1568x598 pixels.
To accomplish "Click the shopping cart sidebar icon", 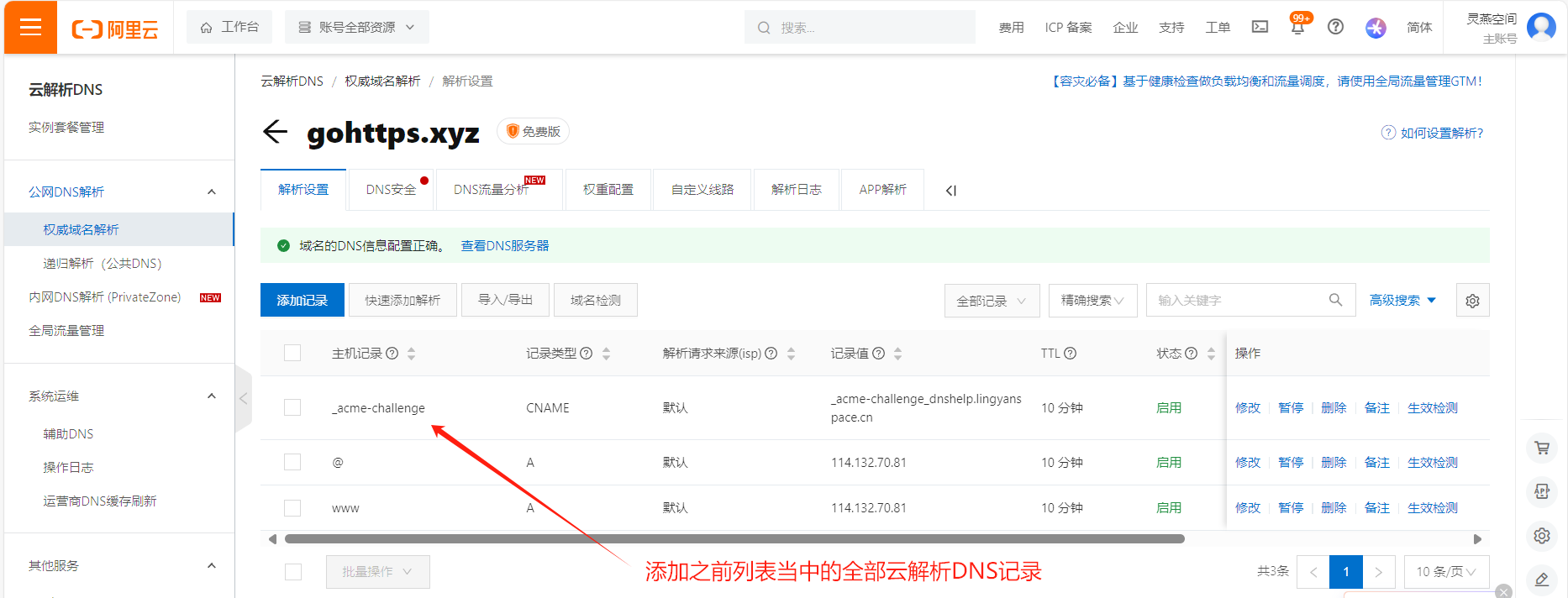I will click(1542, 448).
